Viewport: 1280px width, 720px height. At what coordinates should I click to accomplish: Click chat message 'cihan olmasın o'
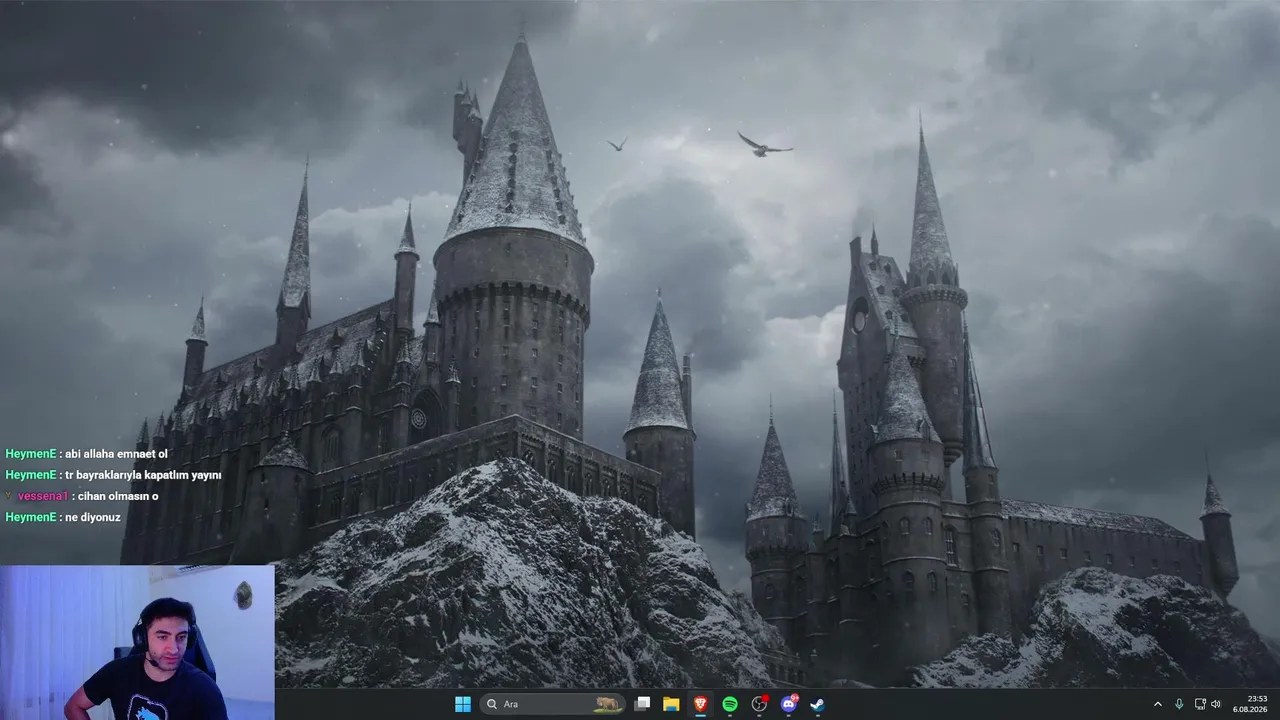pyautogui.click(x=117, y=496)
